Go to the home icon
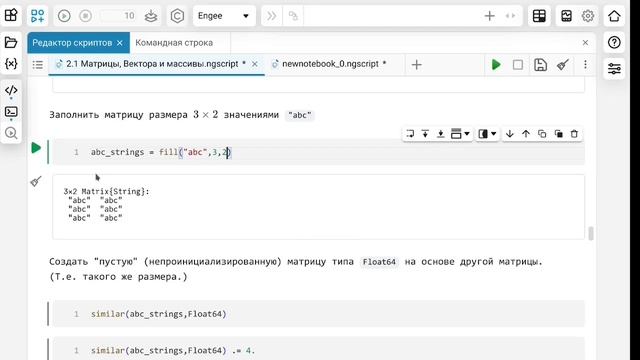 pos(614,16)
